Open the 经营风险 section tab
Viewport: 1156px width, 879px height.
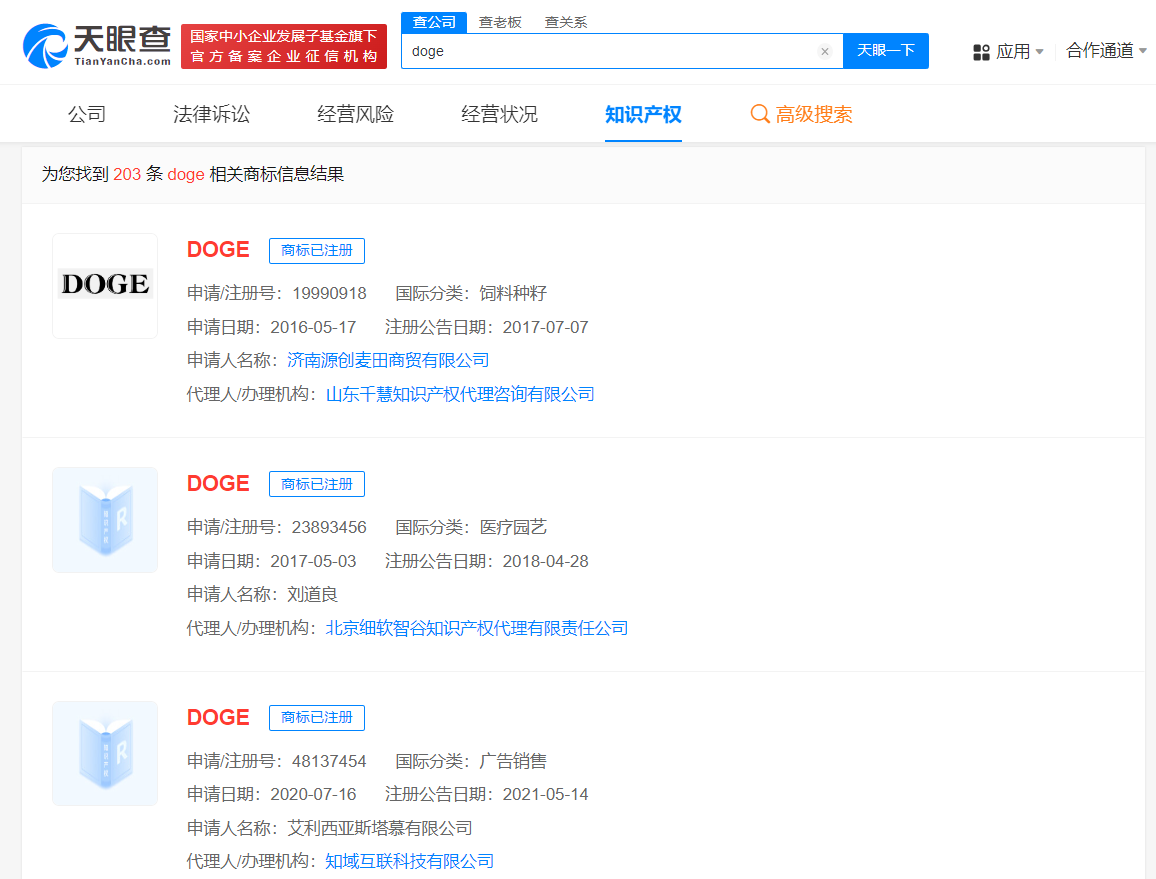pyautogui.click(x=358, y=114)
